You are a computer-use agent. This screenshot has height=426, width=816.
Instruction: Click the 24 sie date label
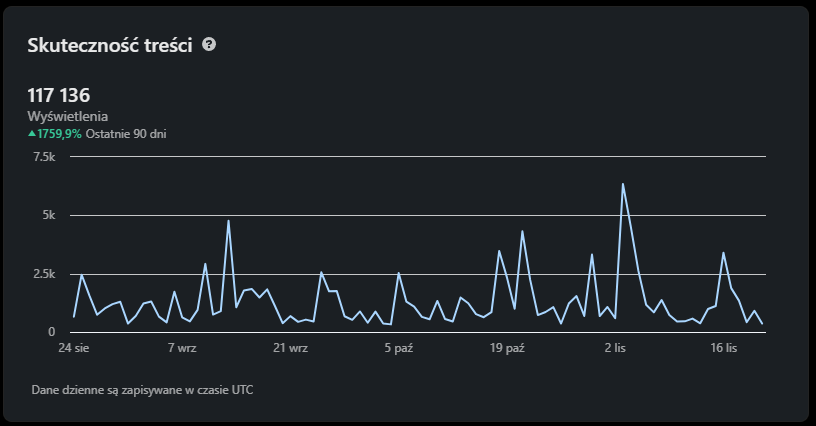pyautogui.click(x=74, y=349)
